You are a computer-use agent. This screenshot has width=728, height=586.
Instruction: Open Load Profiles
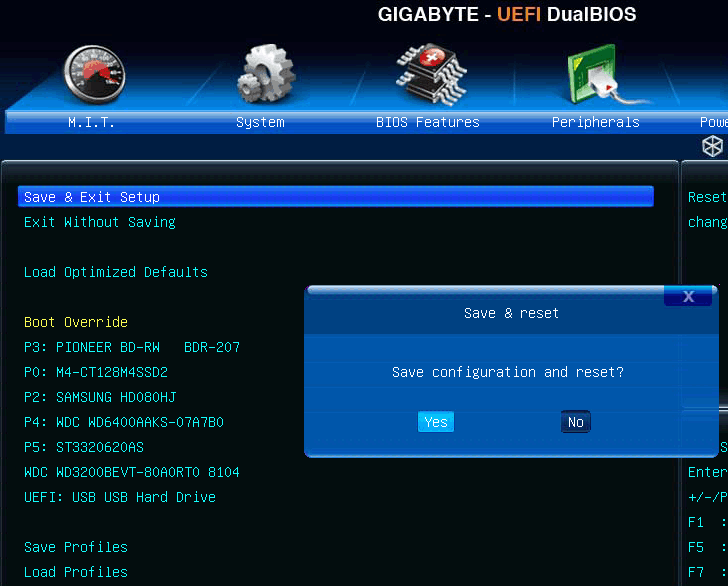tap(76, 572)
